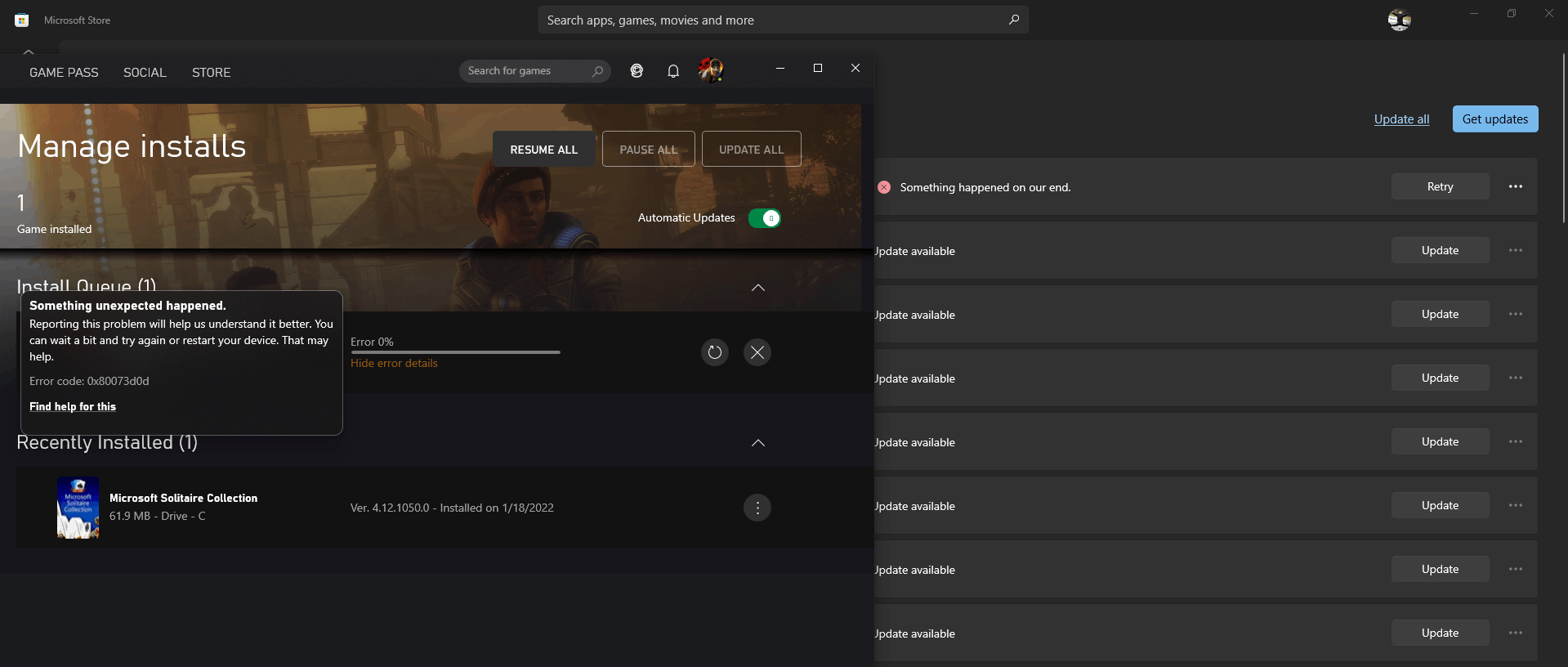Open the Xbox app profile picture
The width and height of the screenshot is (1568, 667).
tap(711, 70)
